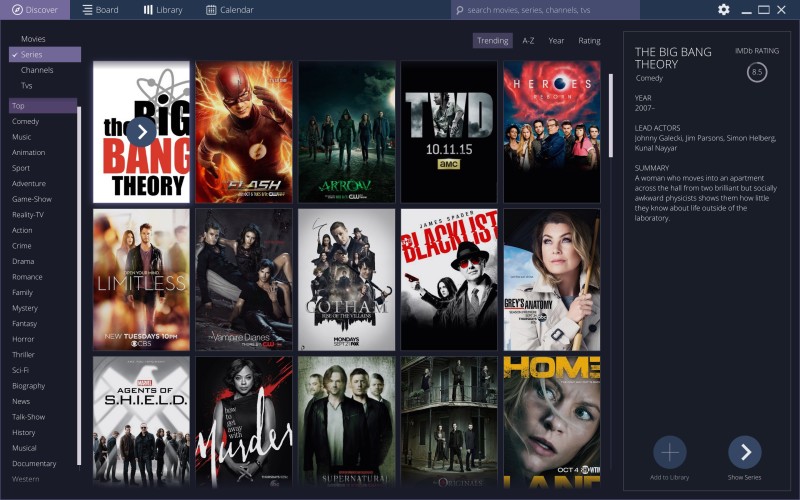Filter by Biography genre
The height and width of the screenshot is (500, 800).
coord(29,386)
